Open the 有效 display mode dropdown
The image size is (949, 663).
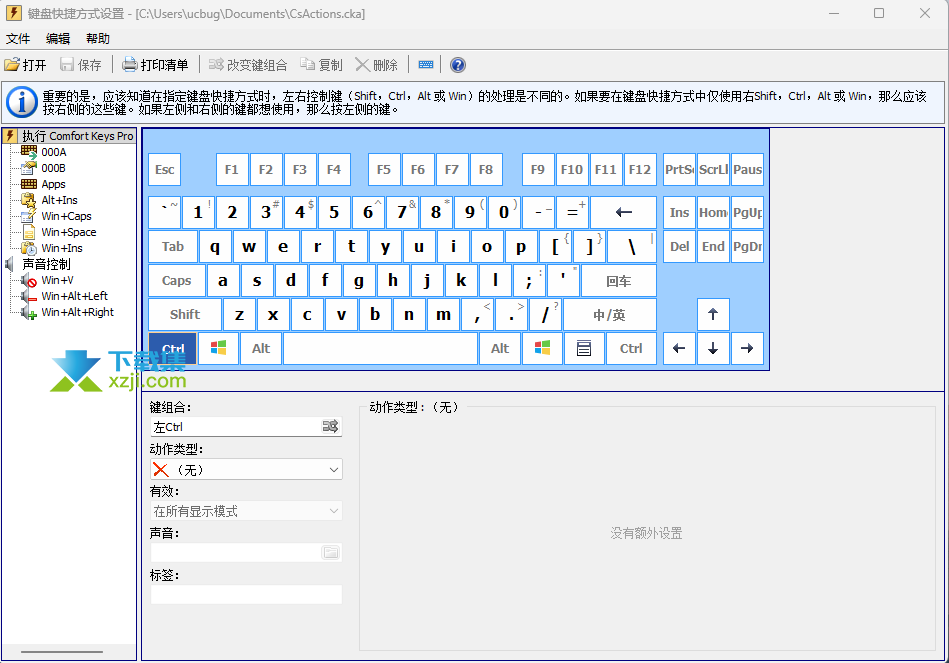pyautogui.click(x=246, y=512)
